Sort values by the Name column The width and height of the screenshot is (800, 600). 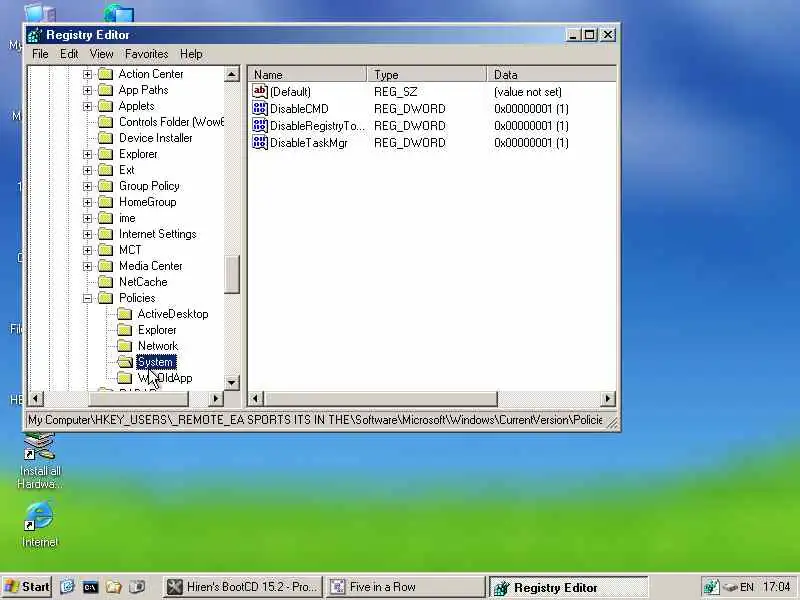coord(307,74)
